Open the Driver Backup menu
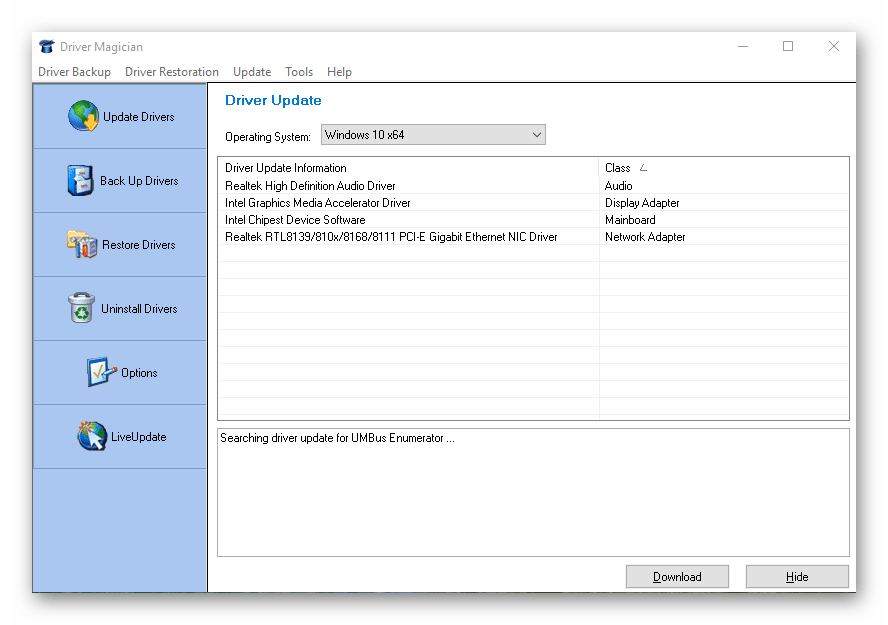The width and height of the screenshot is (888, 625). click(x=74, y=72)
